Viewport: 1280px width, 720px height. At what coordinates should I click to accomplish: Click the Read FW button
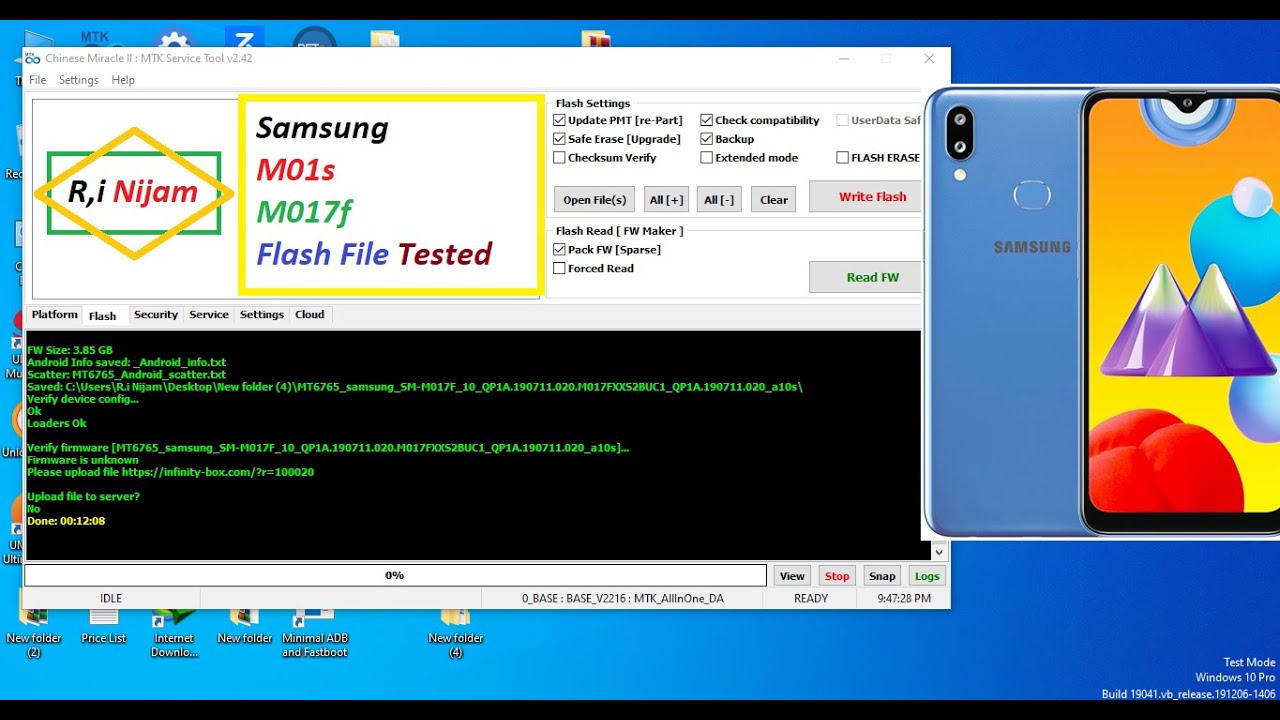pos(866,277)
